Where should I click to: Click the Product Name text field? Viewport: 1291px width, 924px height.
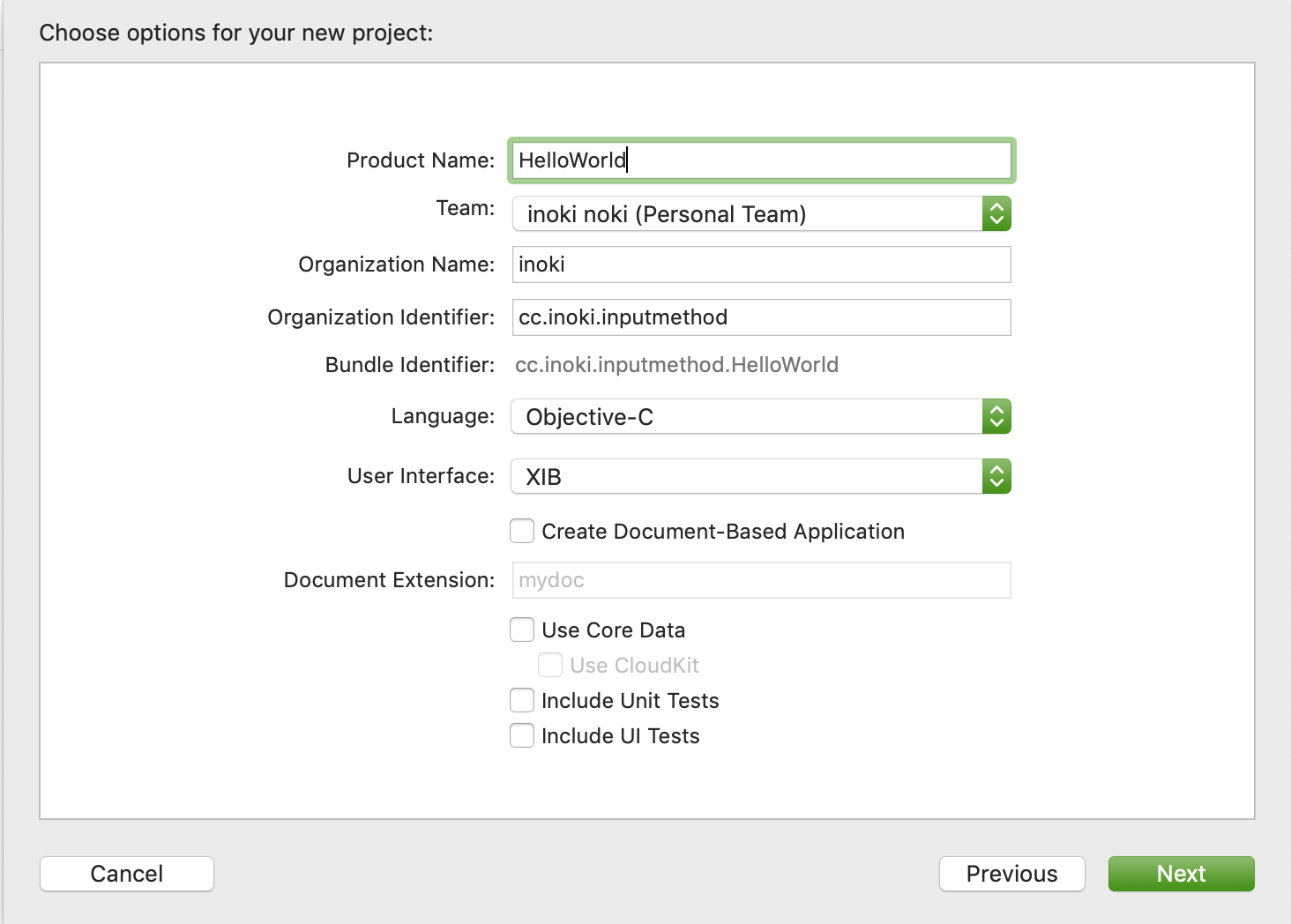[761, 160]
